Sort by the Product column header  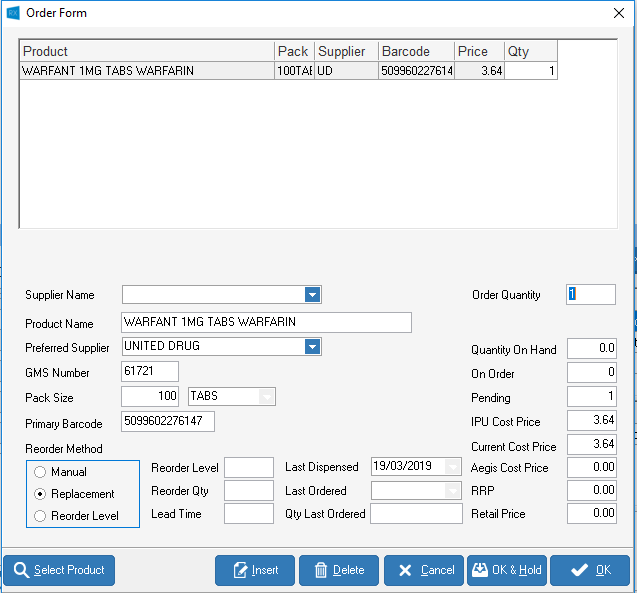(x=146, y=51)
